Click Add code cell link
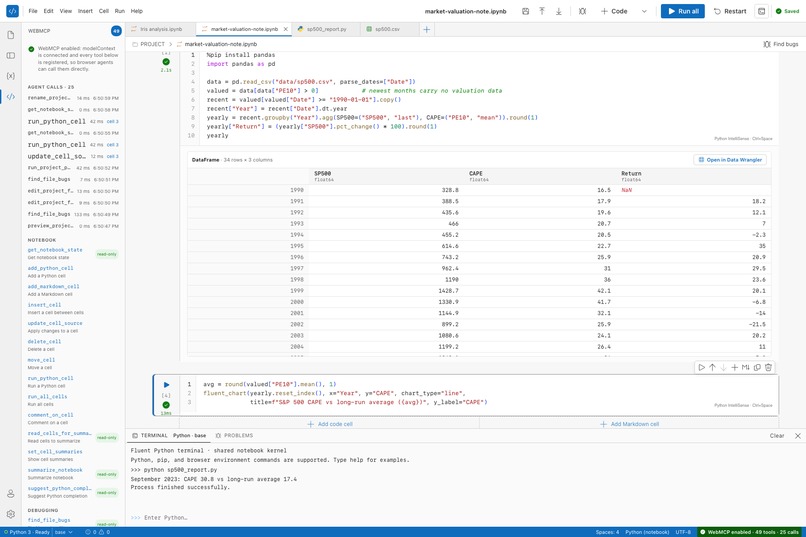806x537 pixels. tap(330, 424)
